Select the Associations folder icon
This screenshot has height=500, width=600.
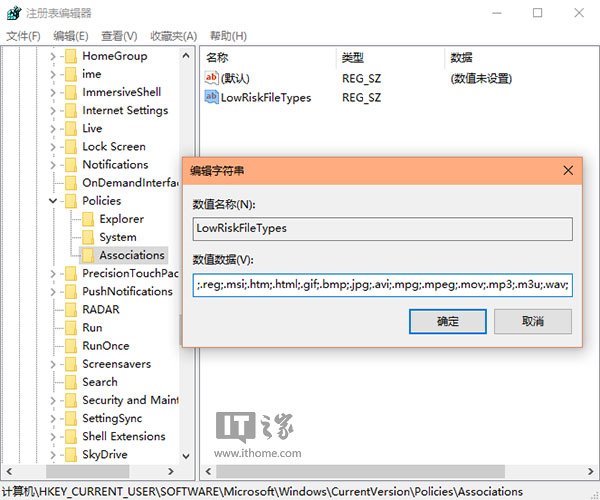[87, 255]
